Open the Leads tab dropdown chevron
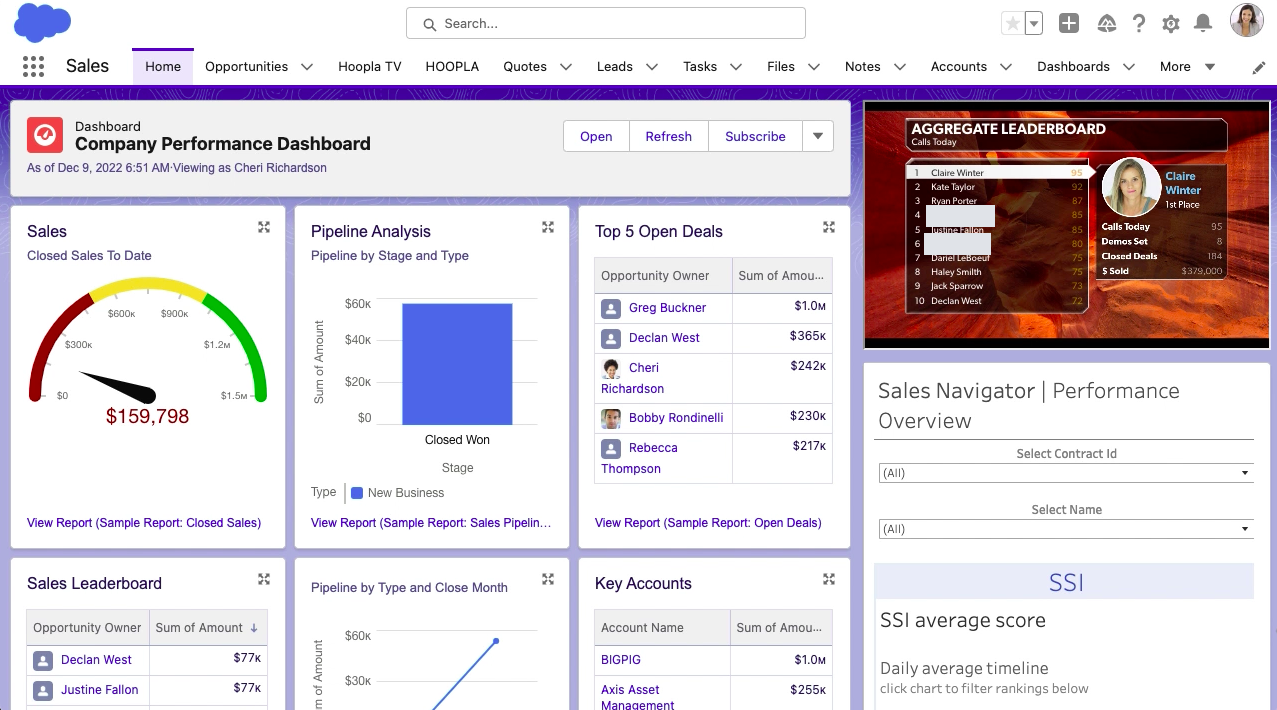 pyautogui.click(x=652, y=67)
